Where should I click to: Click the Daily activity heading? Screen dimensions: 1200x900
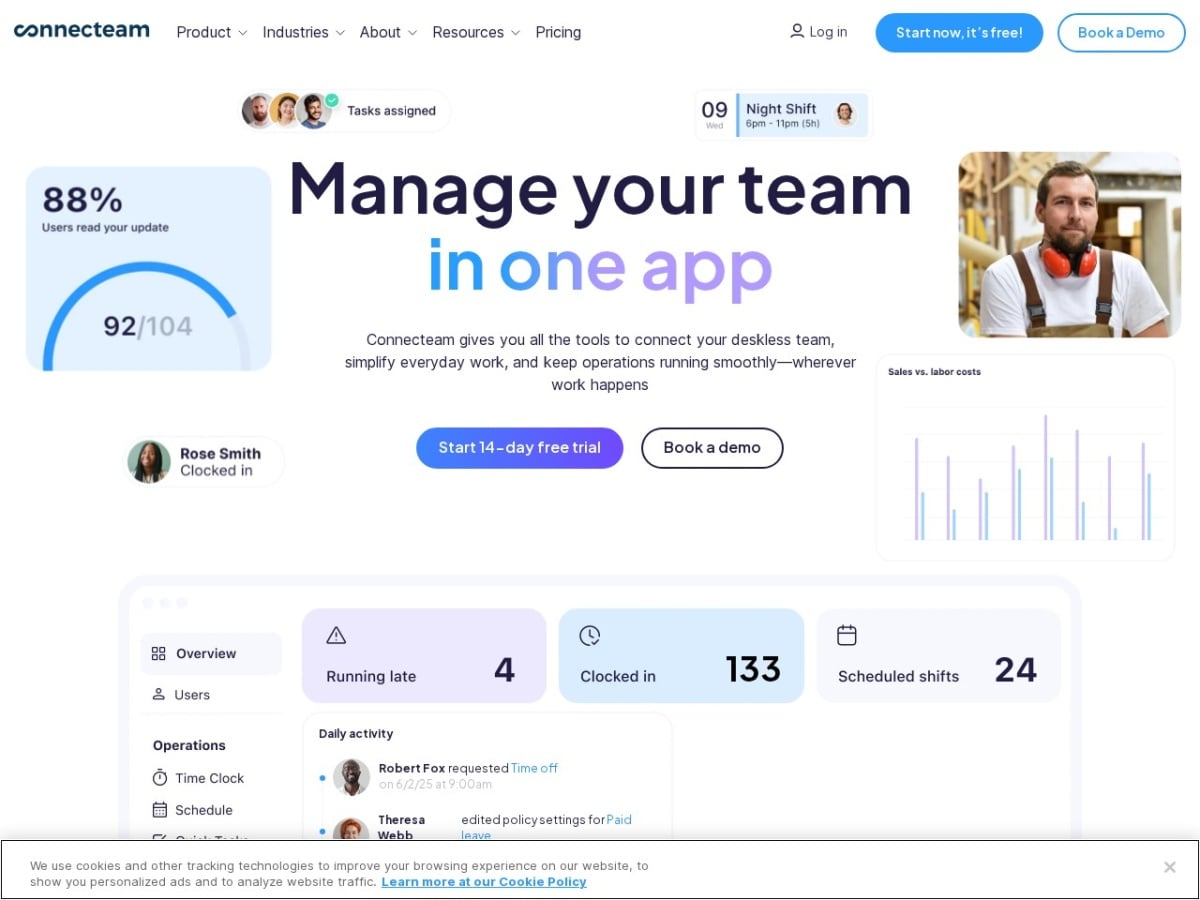point(356,733)
